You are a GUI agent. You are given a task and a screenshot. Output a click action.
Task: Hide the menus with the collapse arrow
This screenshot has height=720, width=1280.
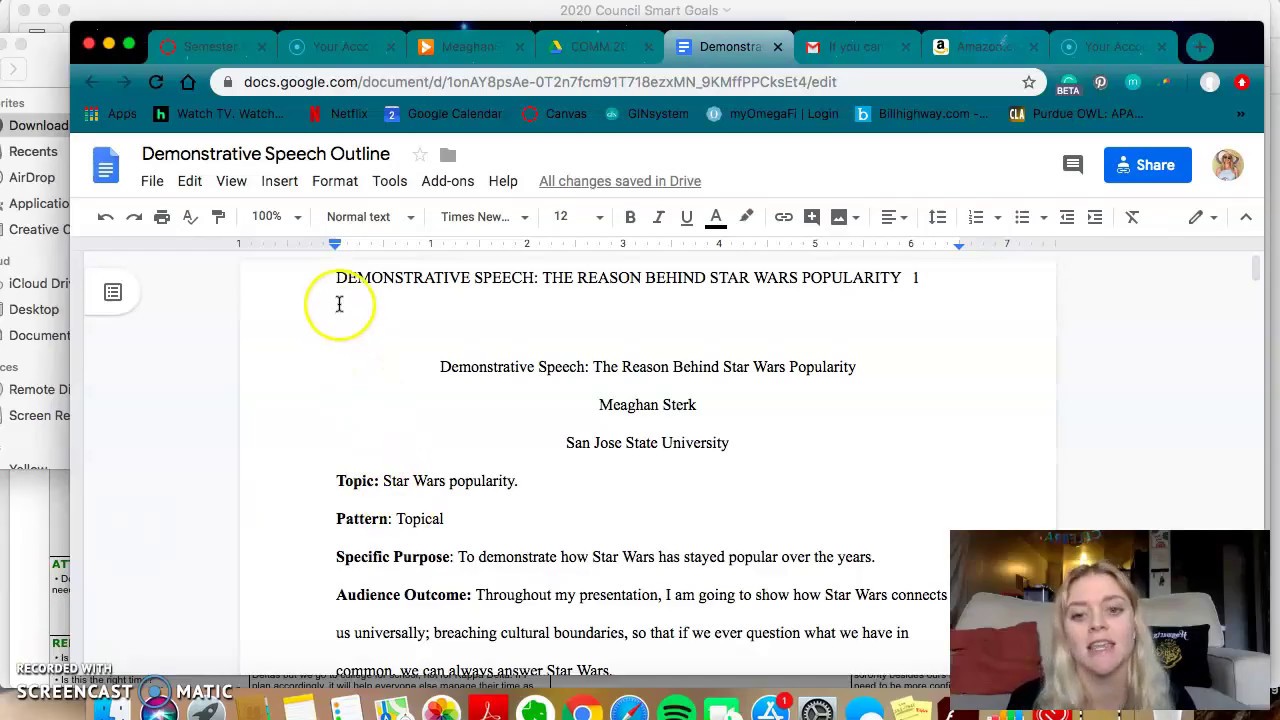click(1245, 217)
